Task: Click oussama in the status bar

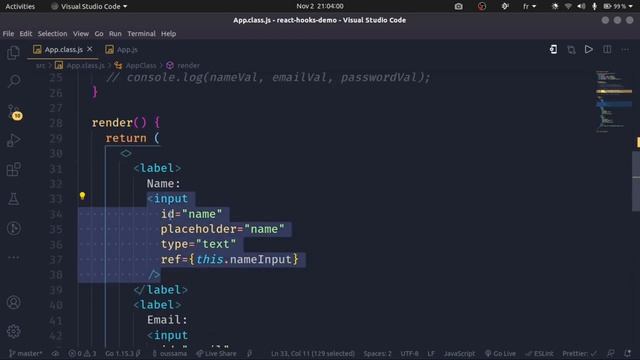Action: tap(169, 353)
